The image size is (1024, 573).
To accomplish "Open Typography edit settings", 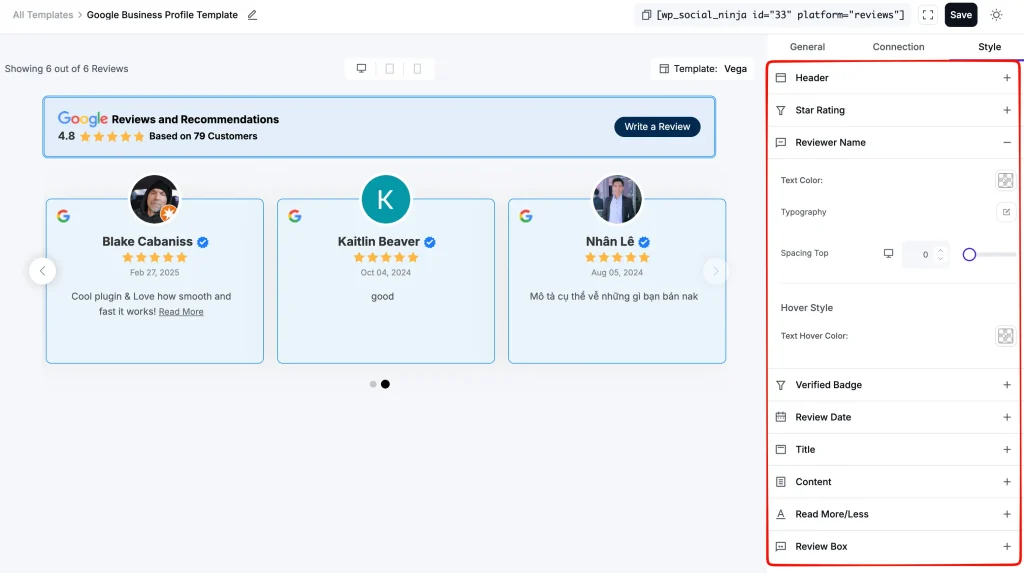I will click(1006, 212).
